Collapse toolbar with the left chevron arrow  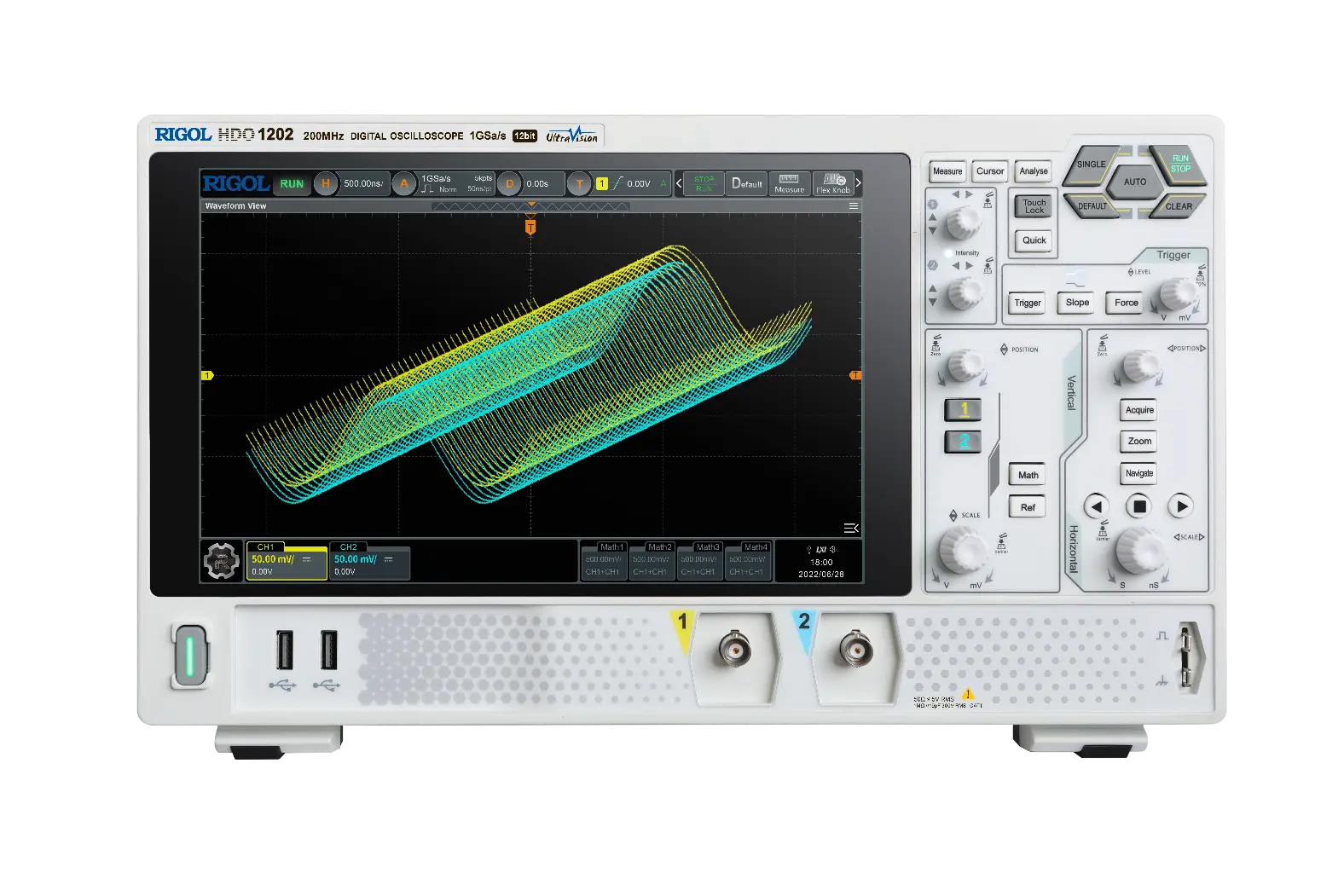679,183
